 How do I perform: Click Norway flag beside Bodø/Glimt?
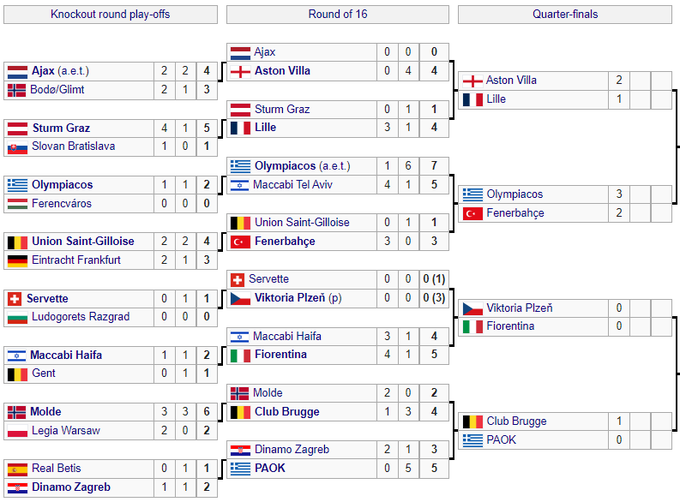[x=17, y=90]
